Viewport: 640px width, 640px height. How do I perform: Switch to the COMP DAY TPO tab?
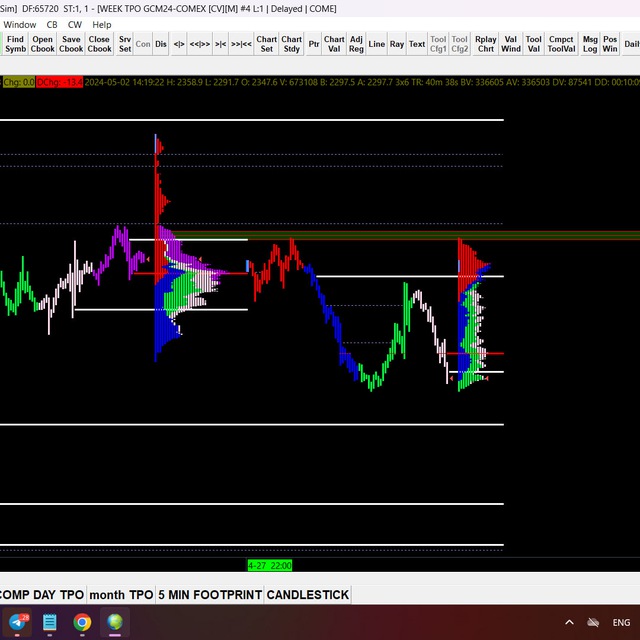click(x=42, y=595)
